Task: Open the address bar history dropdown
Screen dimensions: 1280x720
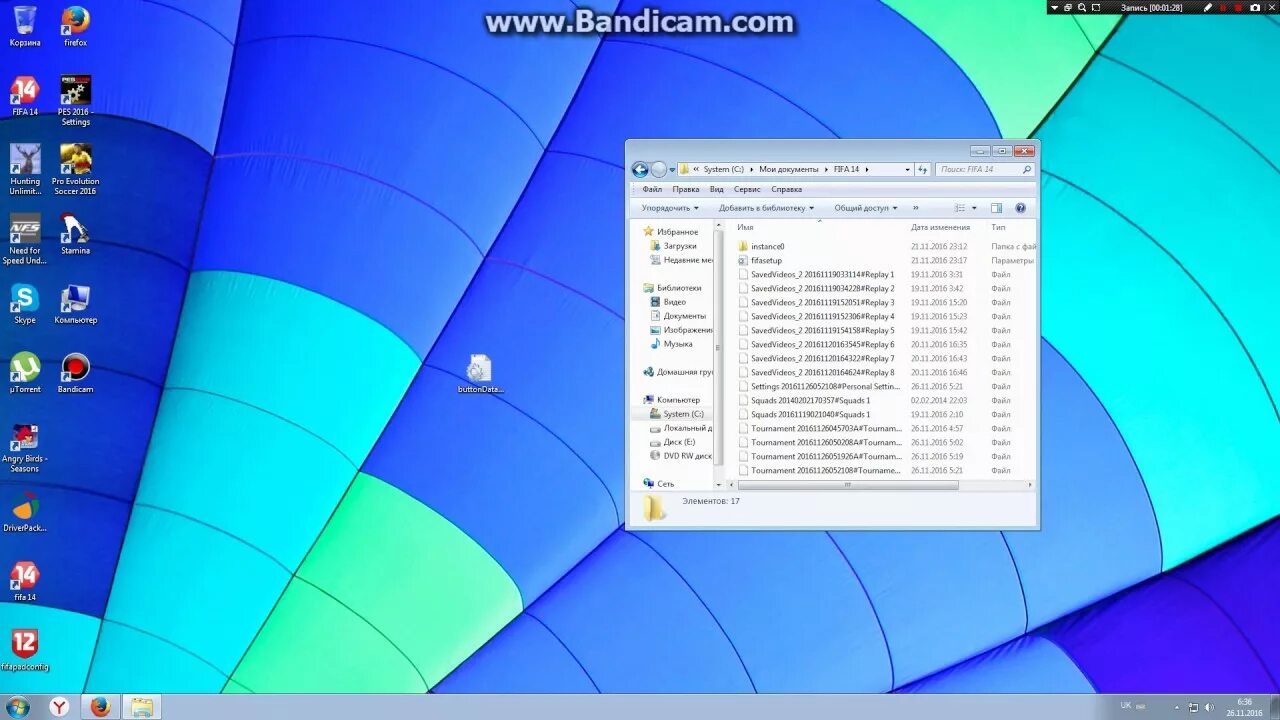Action: (907, 169)
